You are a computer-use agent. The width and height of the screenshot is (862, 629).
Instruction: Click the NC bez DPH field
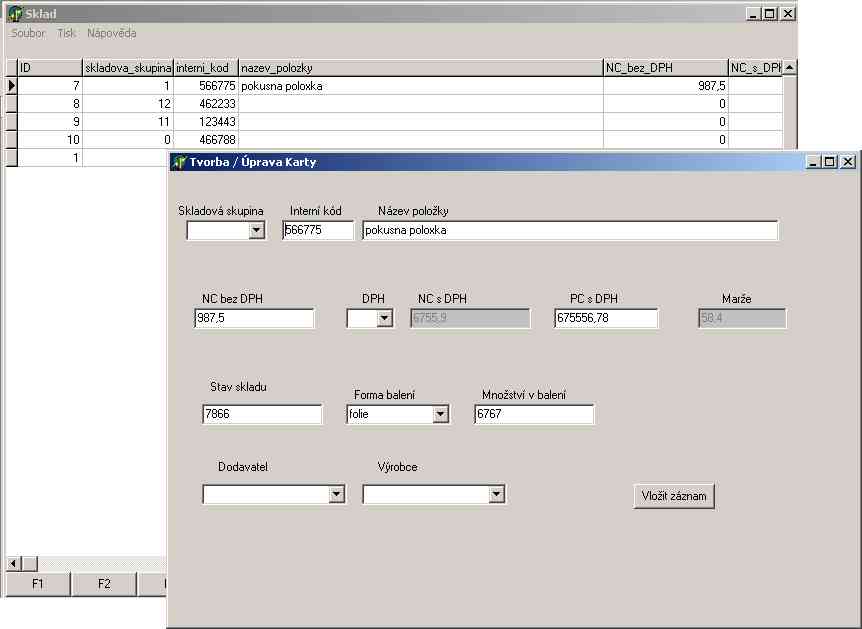tap(254, 318)
